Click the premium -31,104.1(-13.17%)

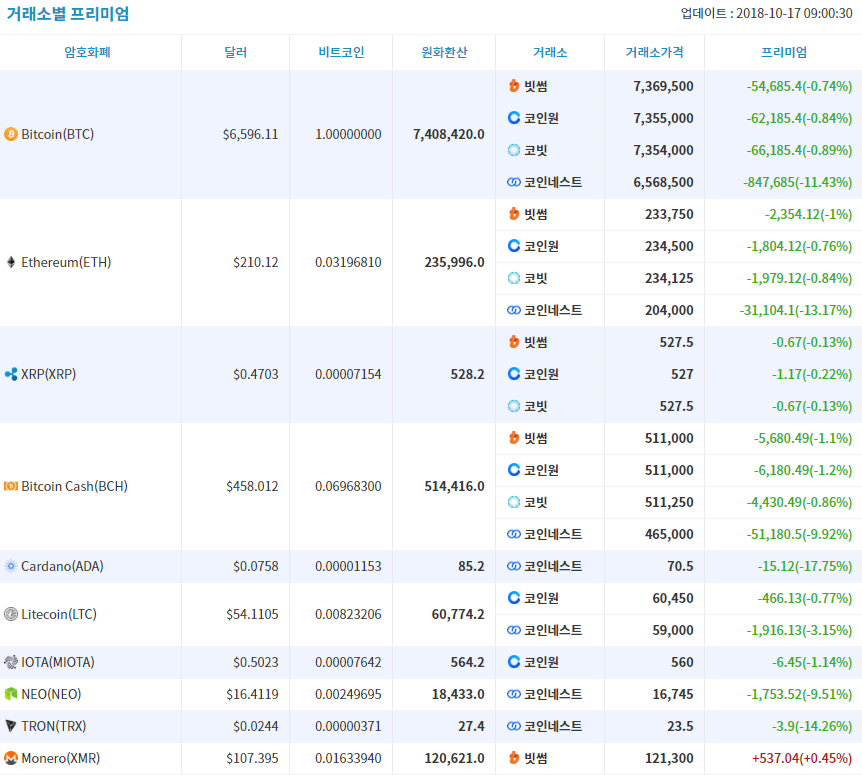click(796, 310)
